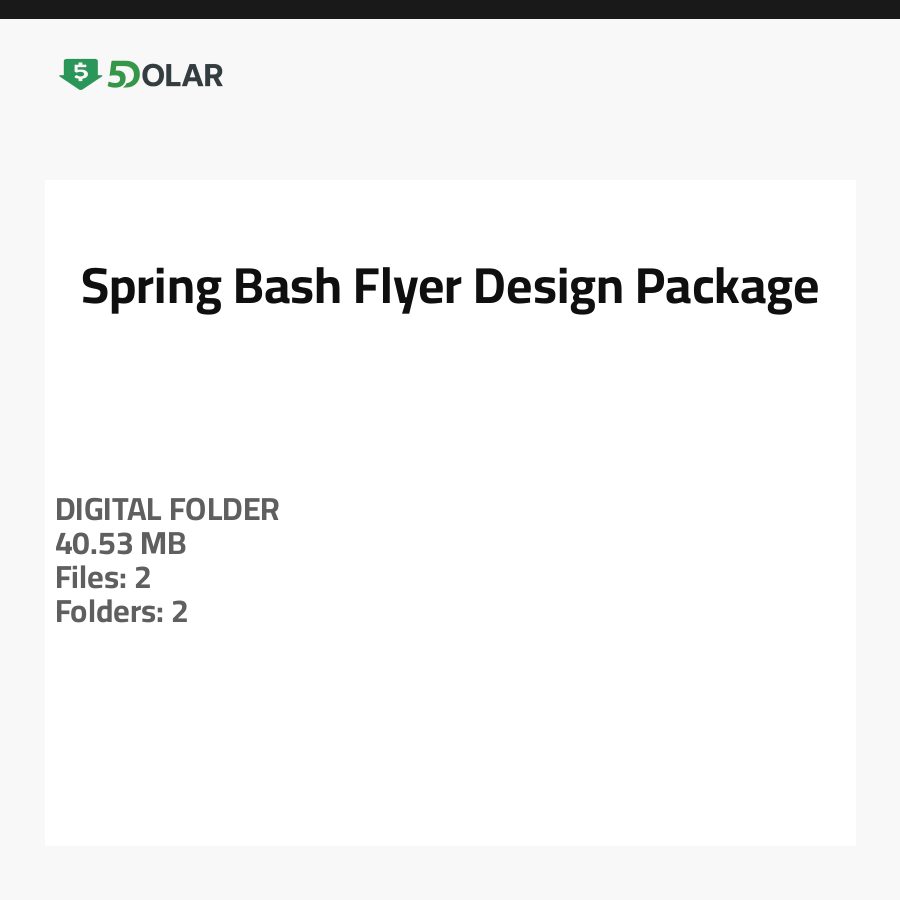The height and width of the screenshot is (900, 900).
Task: Click the 40.53 MB size text
Action: [x=121, y=544]
